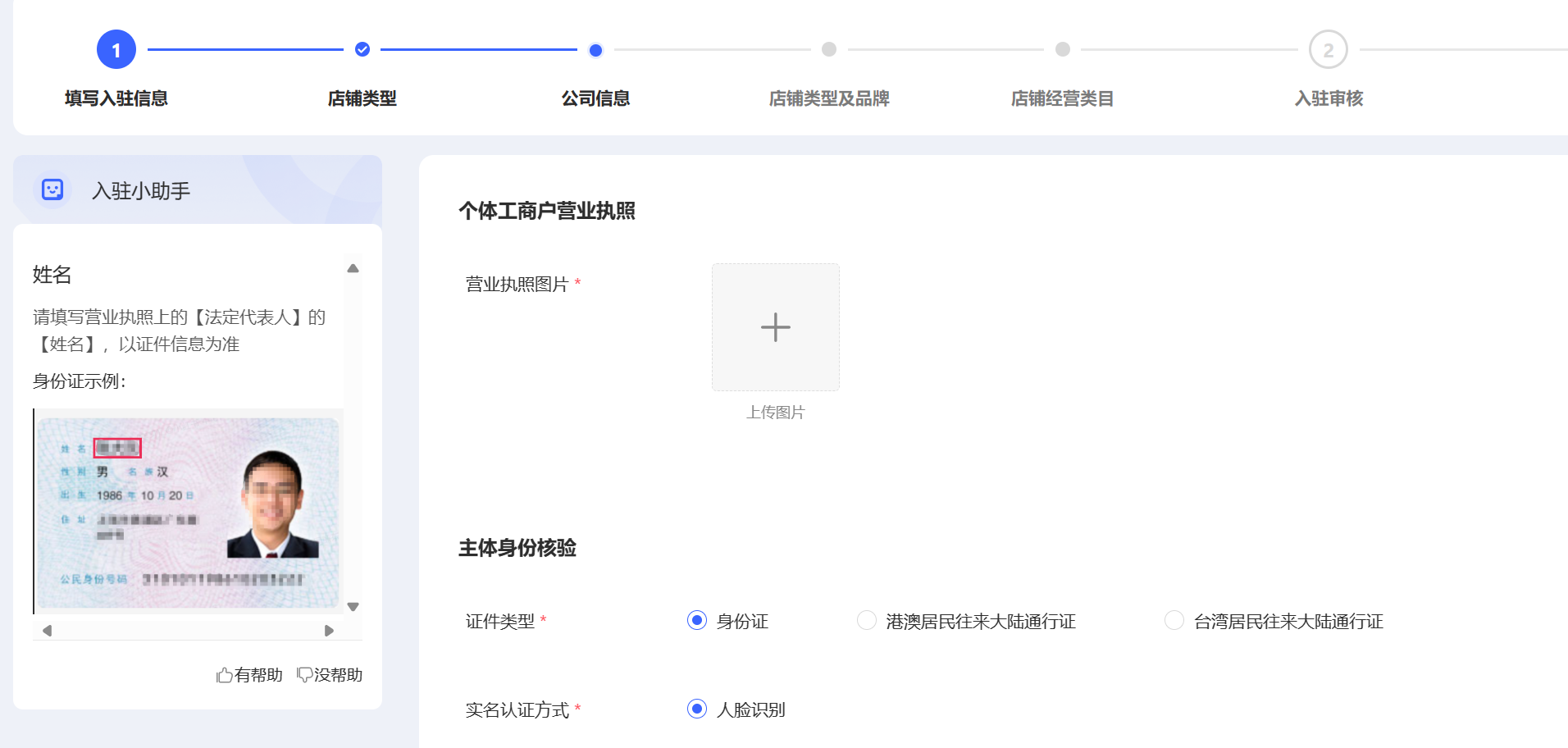Click the 上传图片 caption under upload box

[x=776, y=413]
